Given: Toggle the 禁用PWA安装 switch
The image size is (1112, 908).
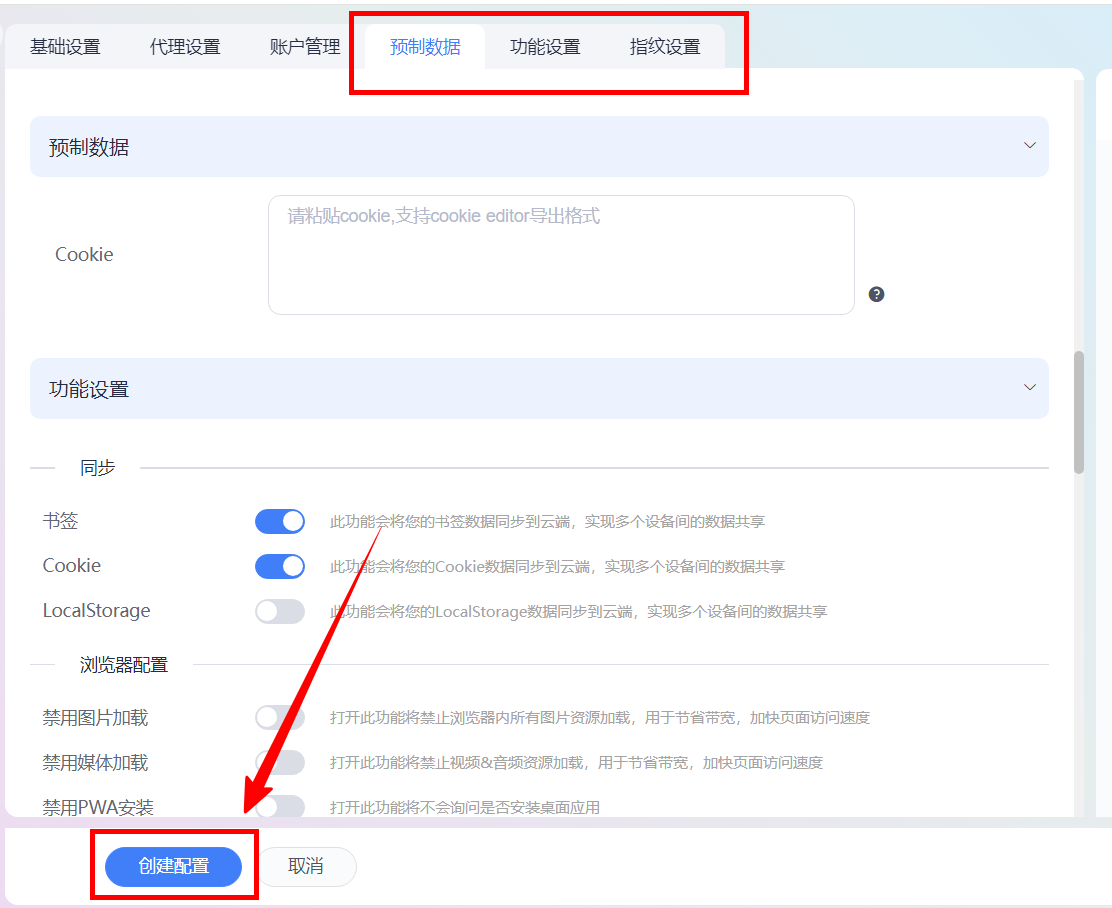Looking at the screenshot, I should pos(280,807).
